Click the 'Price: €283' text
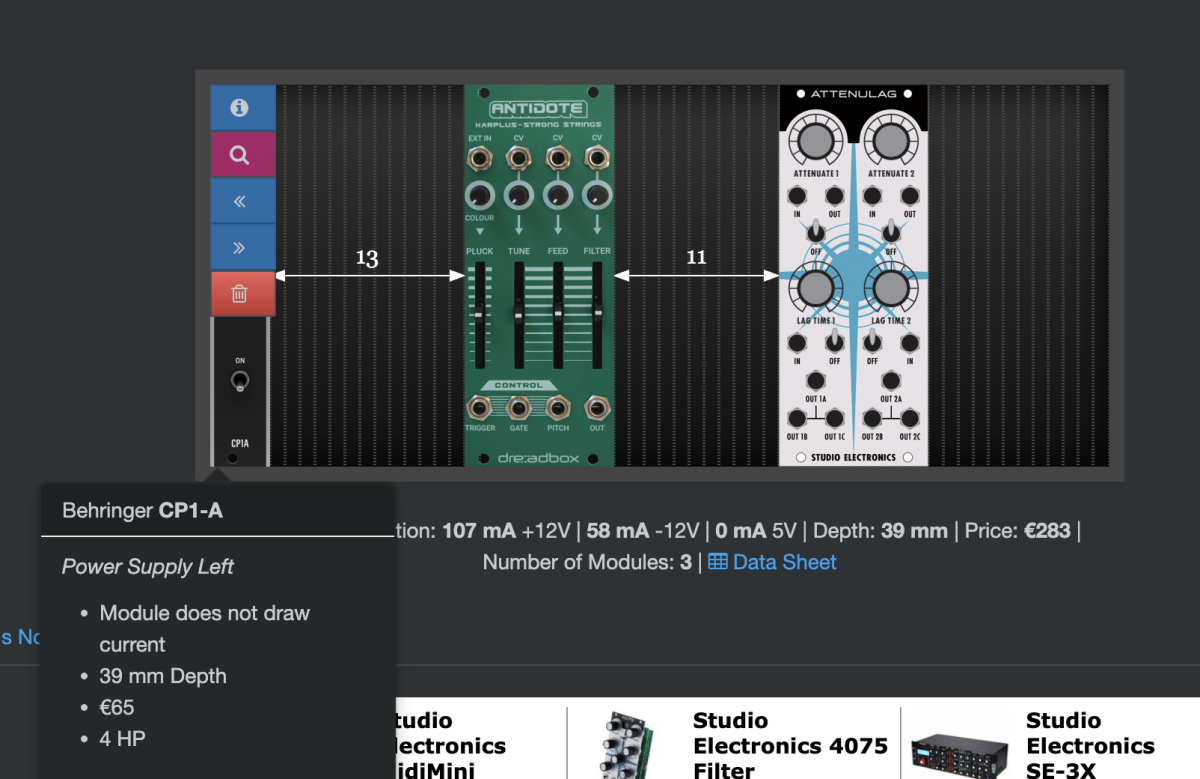1200x779 pixels. pyautogui.click(x=1017, y=530)
